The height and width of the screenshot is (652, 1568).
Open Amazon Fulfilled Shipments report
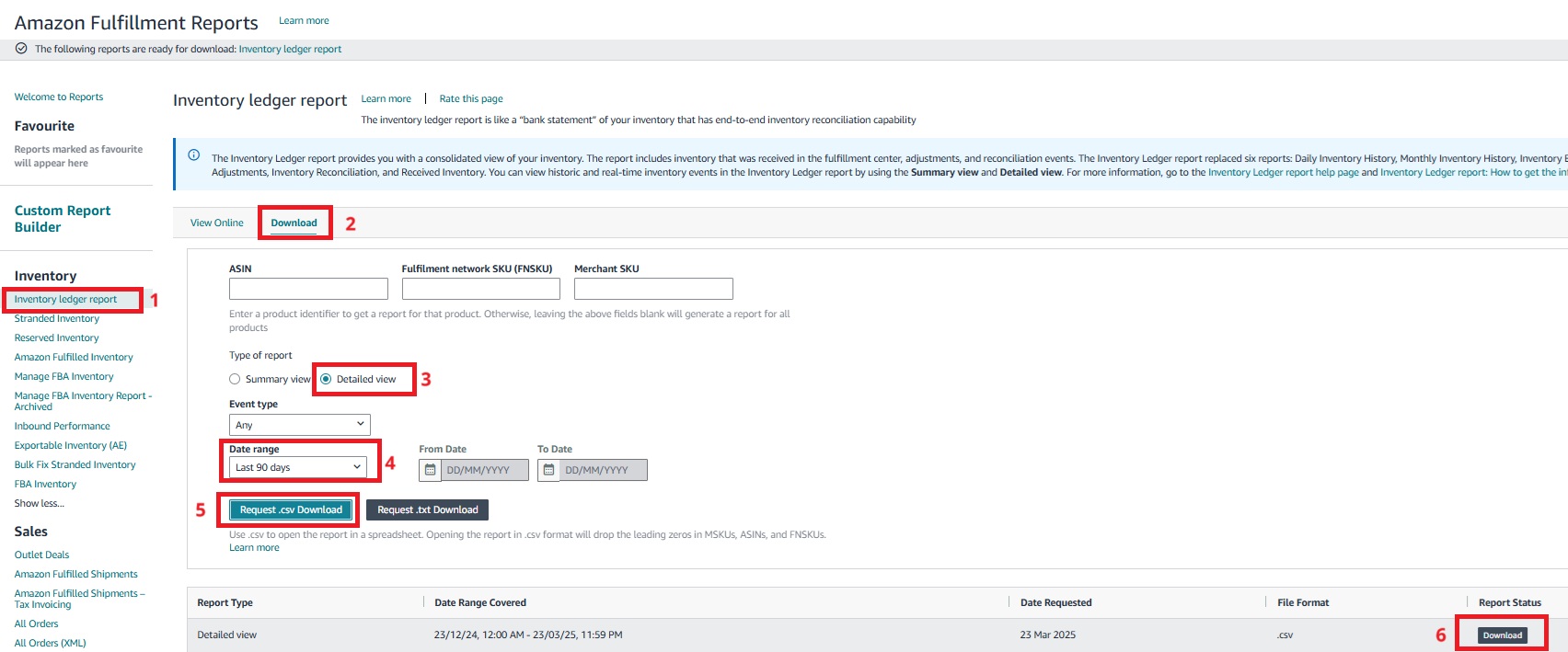(76, 574)
